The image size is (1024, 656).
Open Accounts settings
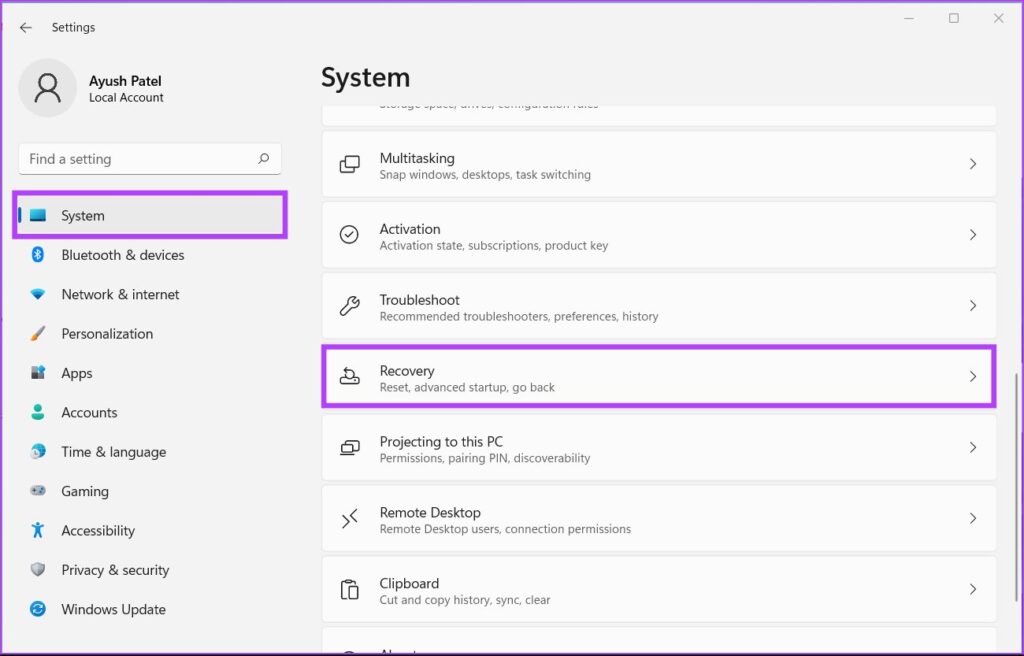pos(150,412)
